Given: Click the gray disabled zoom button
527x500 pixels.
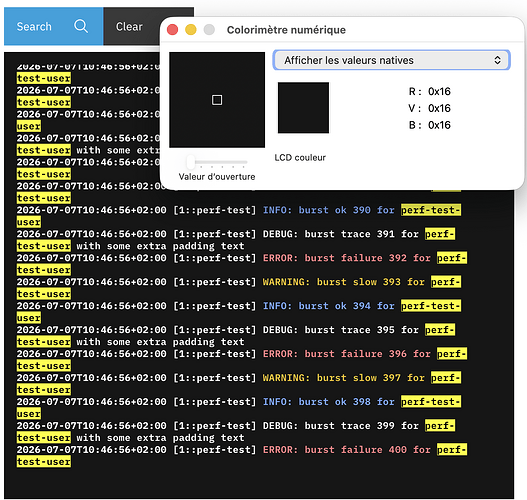Looking at the screenshot, I should pyautogui.click(x=209, y=30).
